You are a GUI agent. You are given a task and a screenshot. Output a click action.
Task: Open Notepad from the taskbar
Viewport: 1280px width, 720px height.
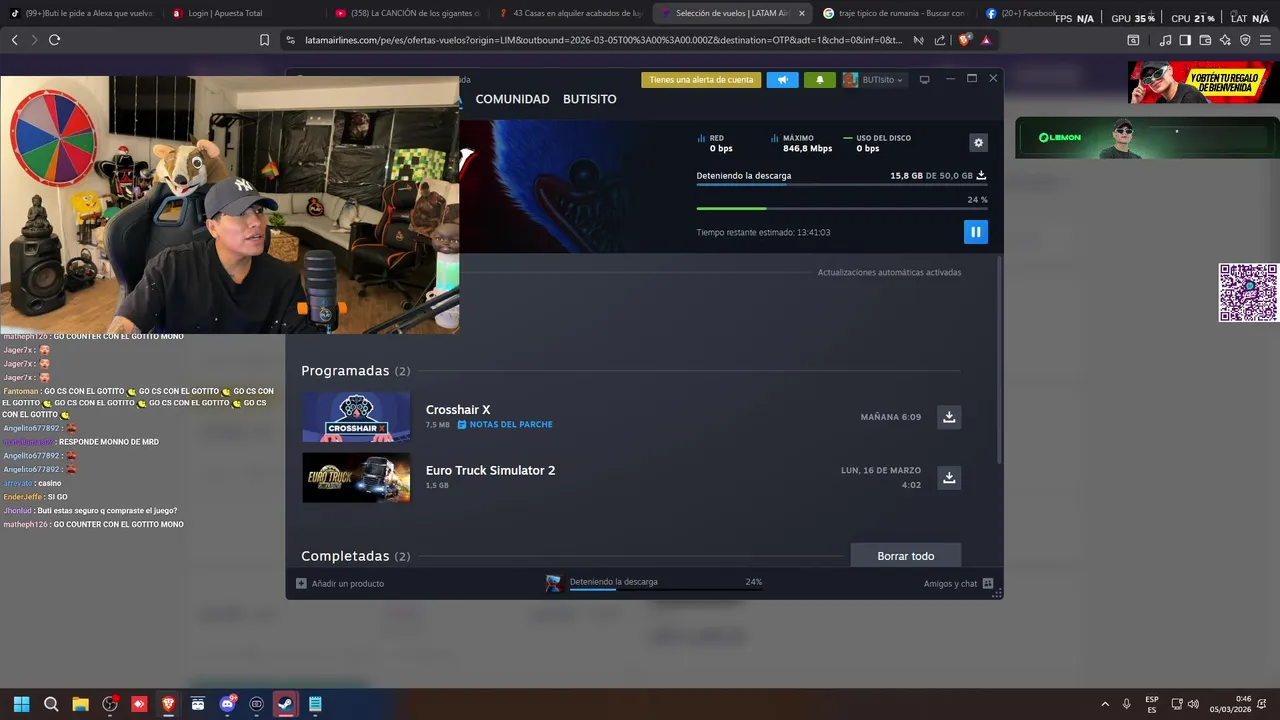coord(315,704)
